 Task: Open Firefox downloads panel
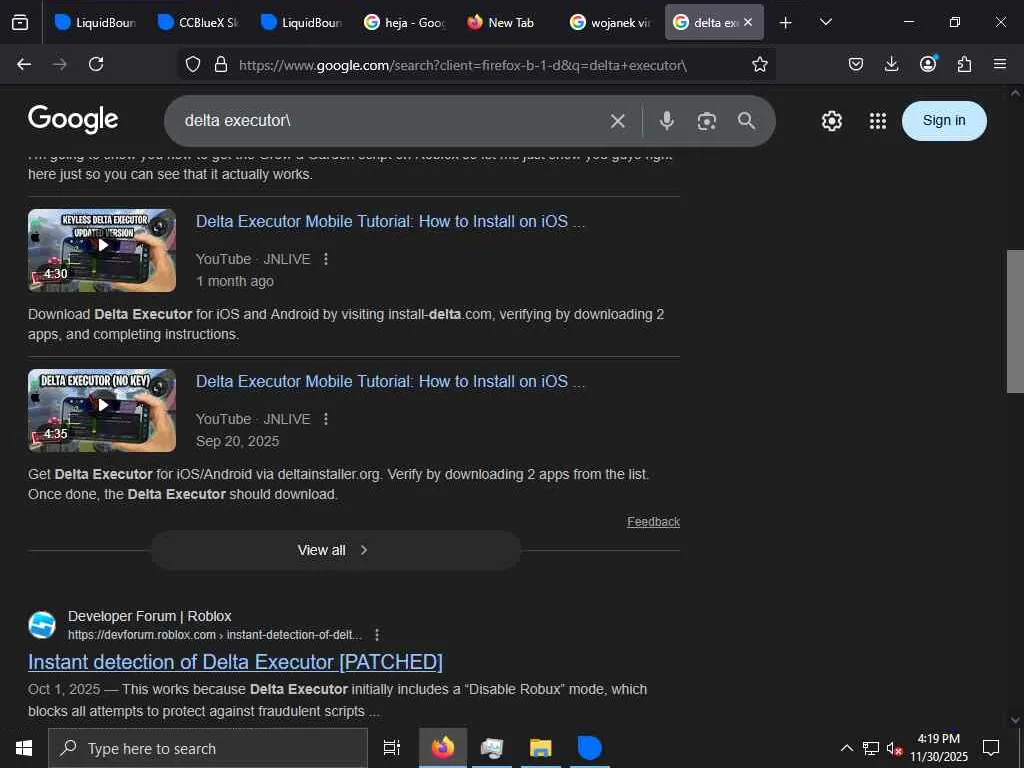[x=891, y=64]
